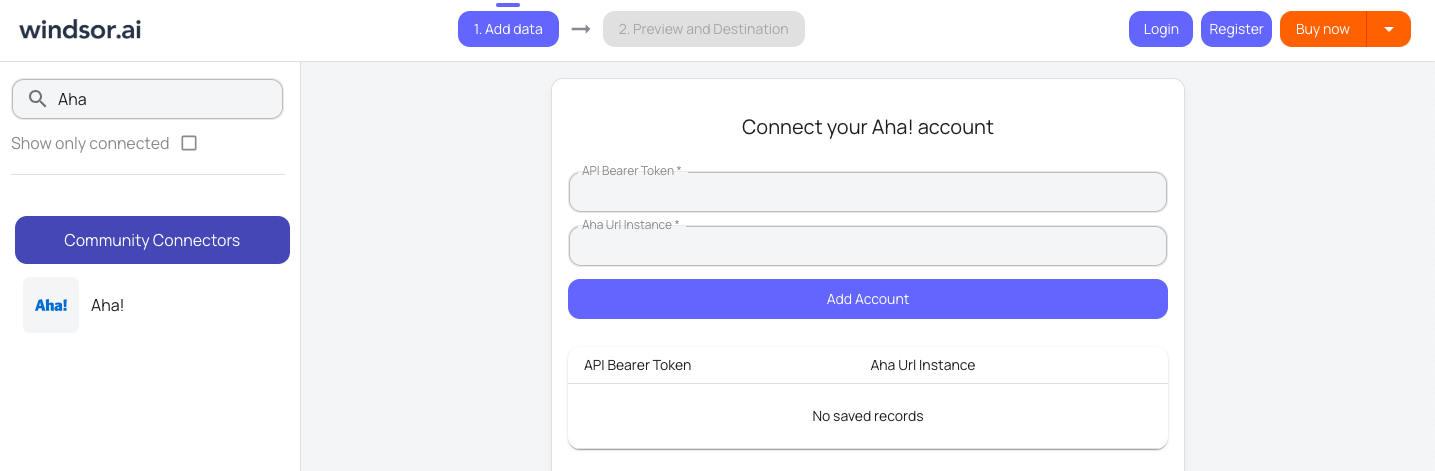Click the Aha Url Instance column header
Screen dimensions: 1435x471
pos(922,365)
